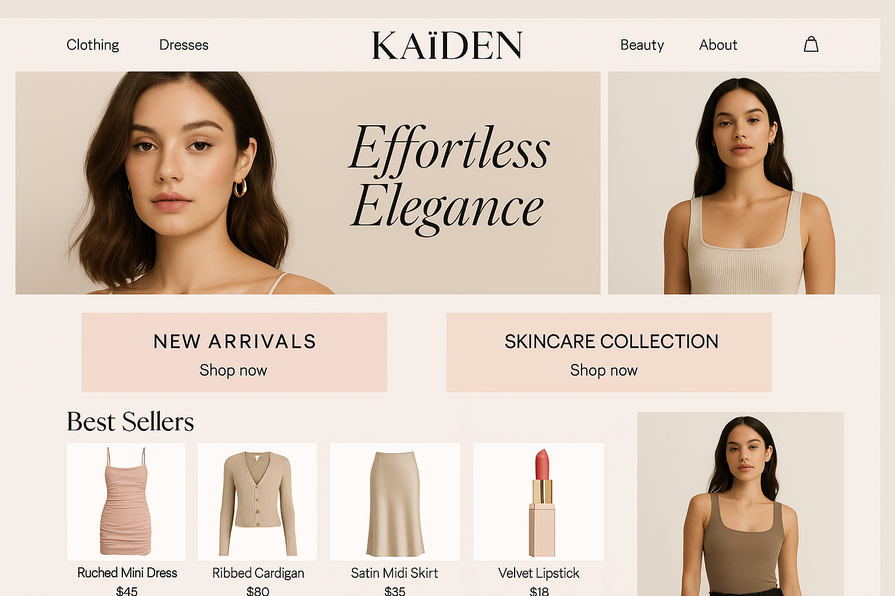
Task: Select the Ribbed Cardigan product image
Action: tap(257, 501)
